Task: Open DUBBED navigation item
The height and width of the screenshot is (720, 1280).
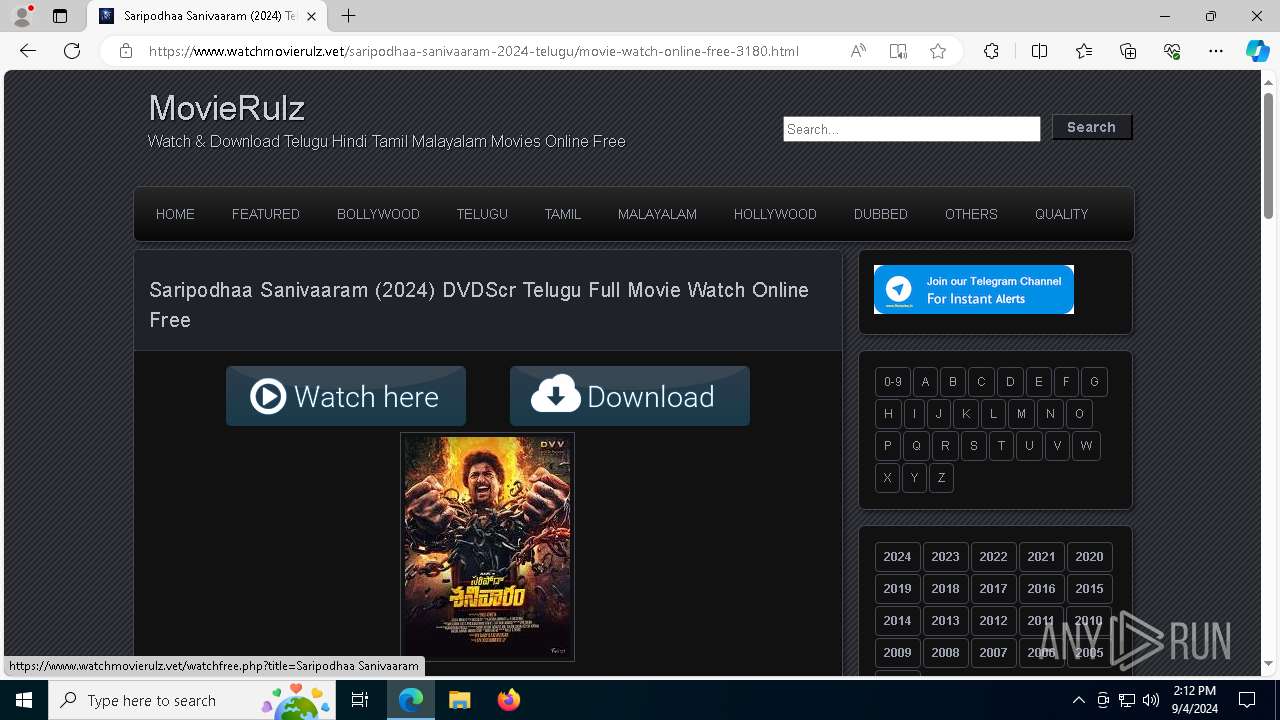Action: coord(881,214)
